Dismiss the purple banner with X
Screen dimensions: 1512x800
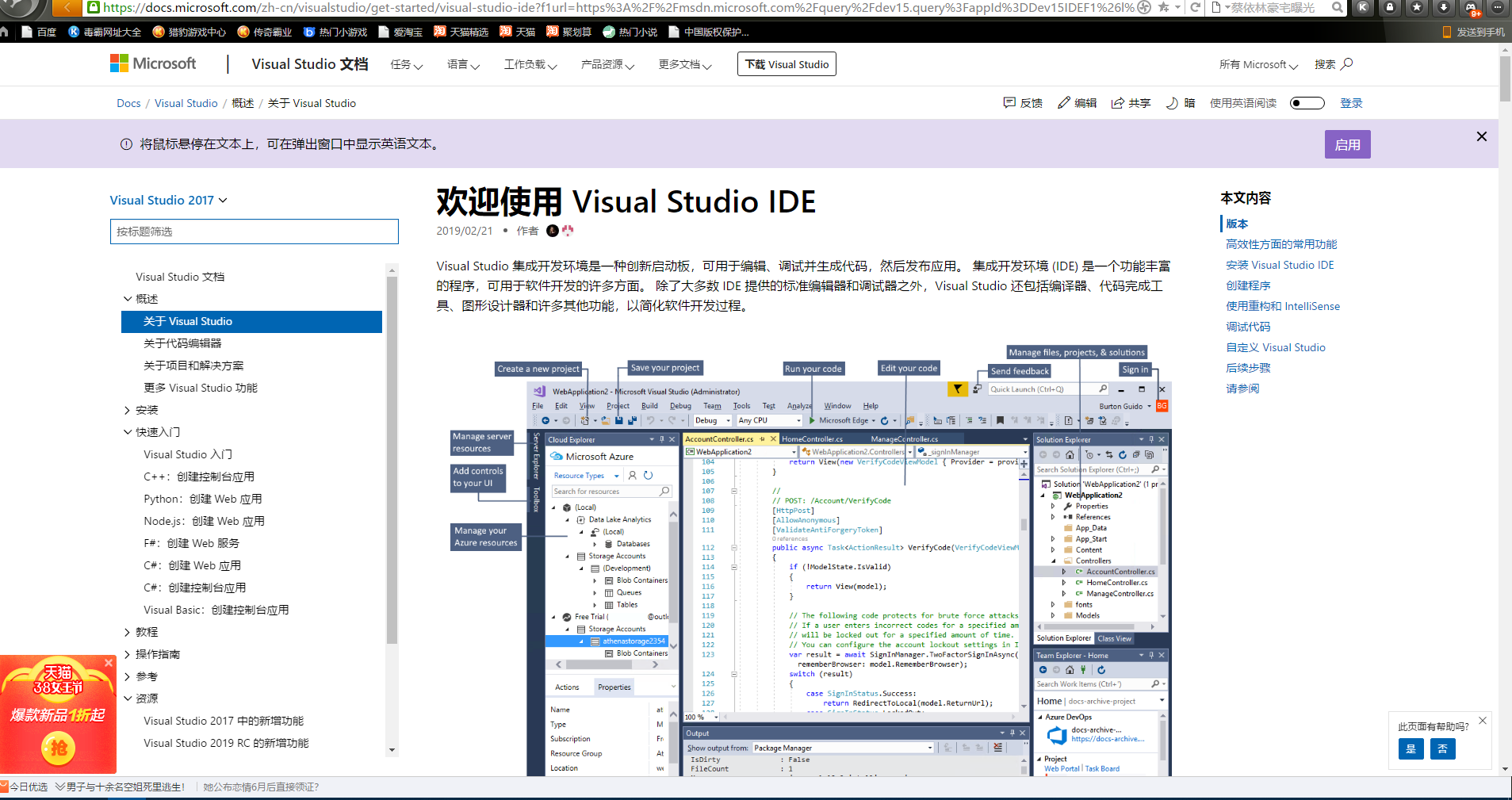pos(1481,136)
